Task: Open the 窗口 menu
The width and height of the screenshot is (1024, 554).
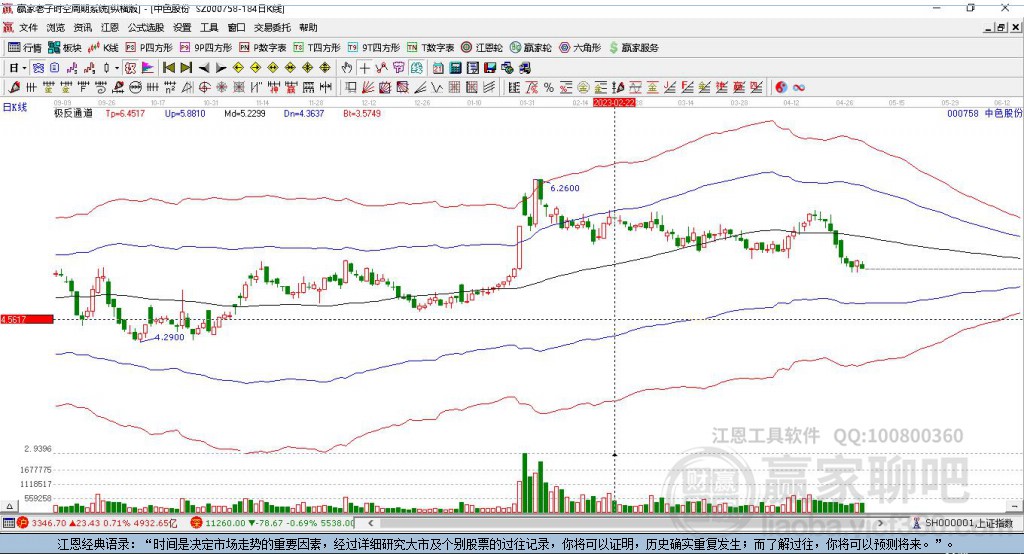Action: point(236,27)
